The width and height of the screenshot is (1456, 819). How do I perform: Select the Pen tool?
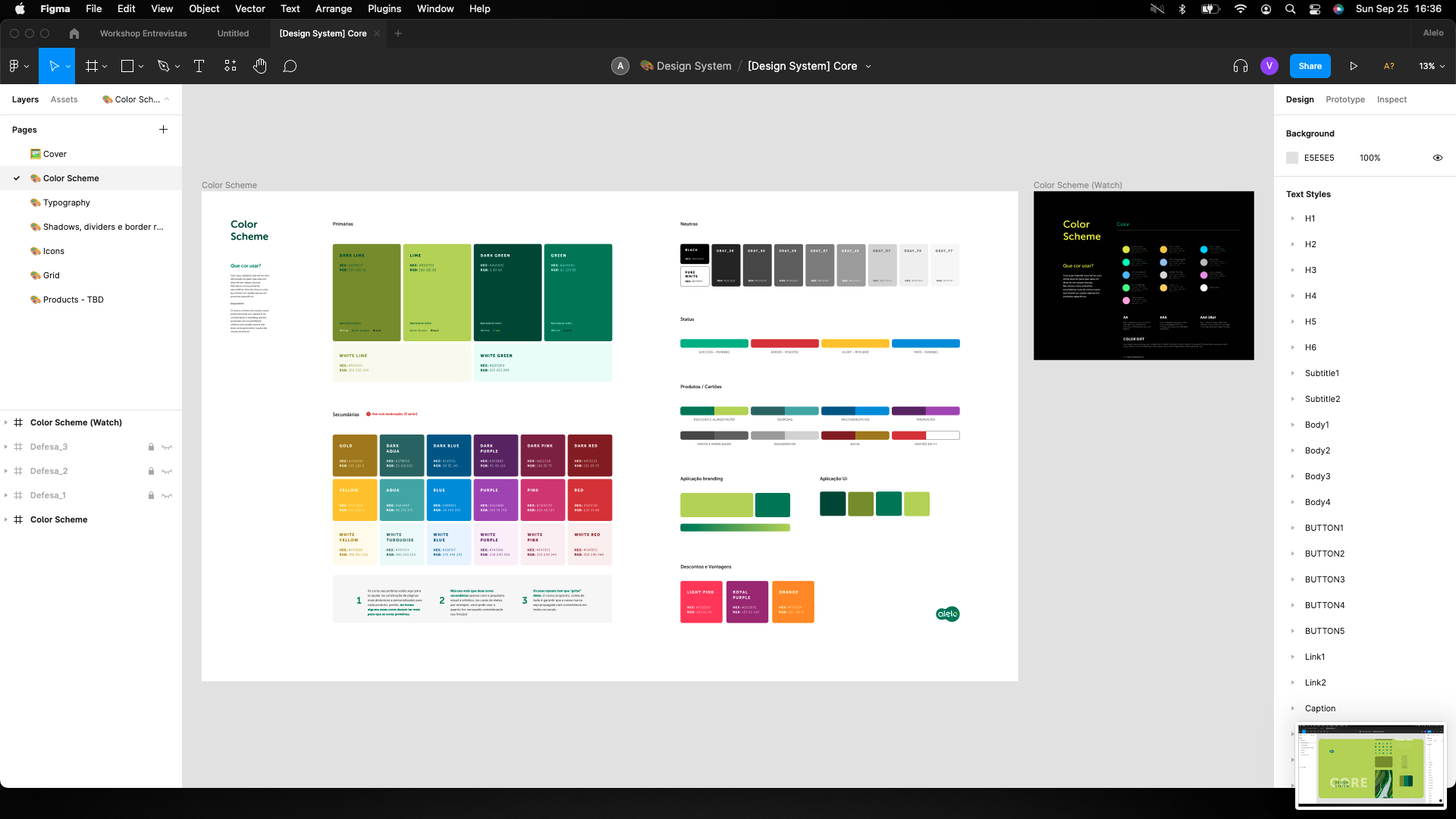coord(163,66)
